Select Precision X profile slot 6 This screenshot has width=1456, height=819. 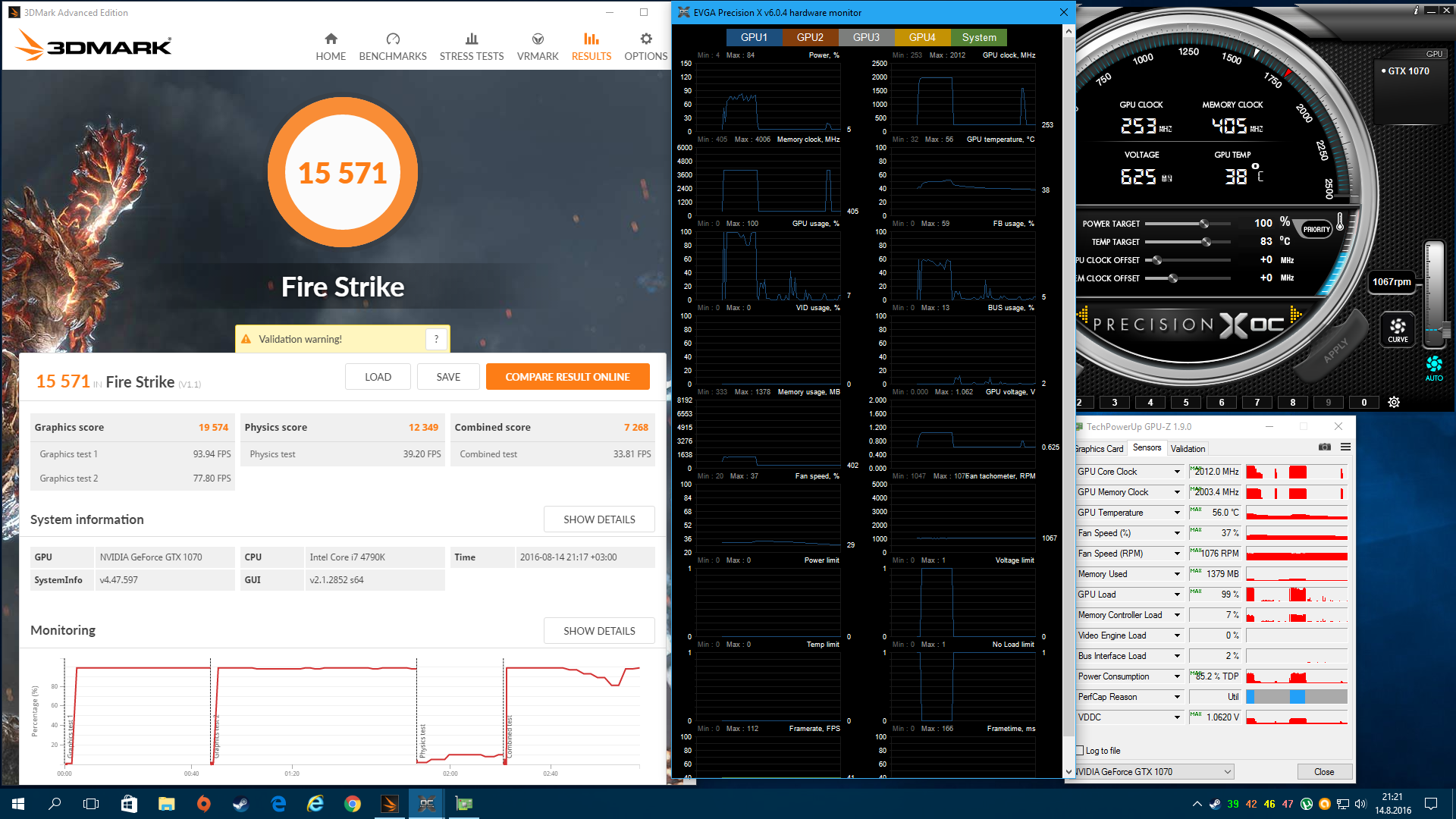pyautogui.click(x=1222, y=403)
